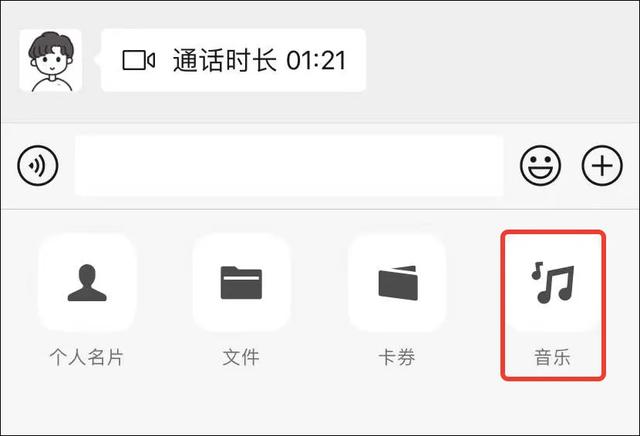Click the 通话时长 text in the bubble

[225, 60]
